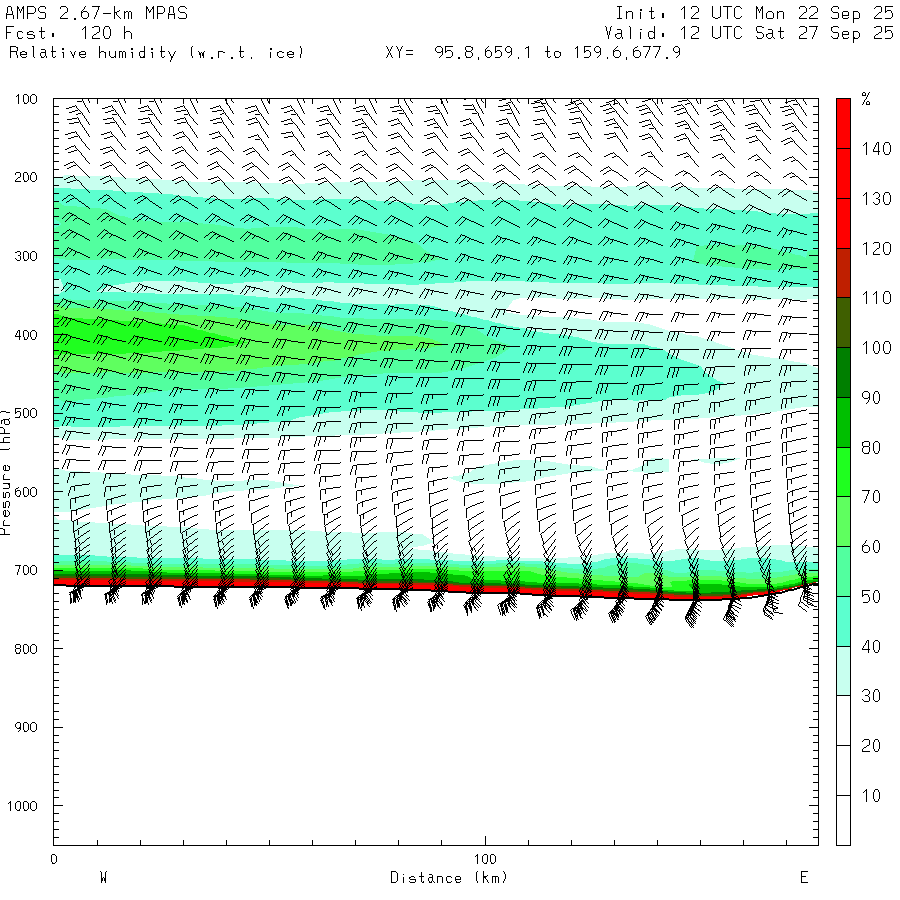Pick the pale cyan 30–40% color bar segment
900x900 pixels.
pos(843,671)
